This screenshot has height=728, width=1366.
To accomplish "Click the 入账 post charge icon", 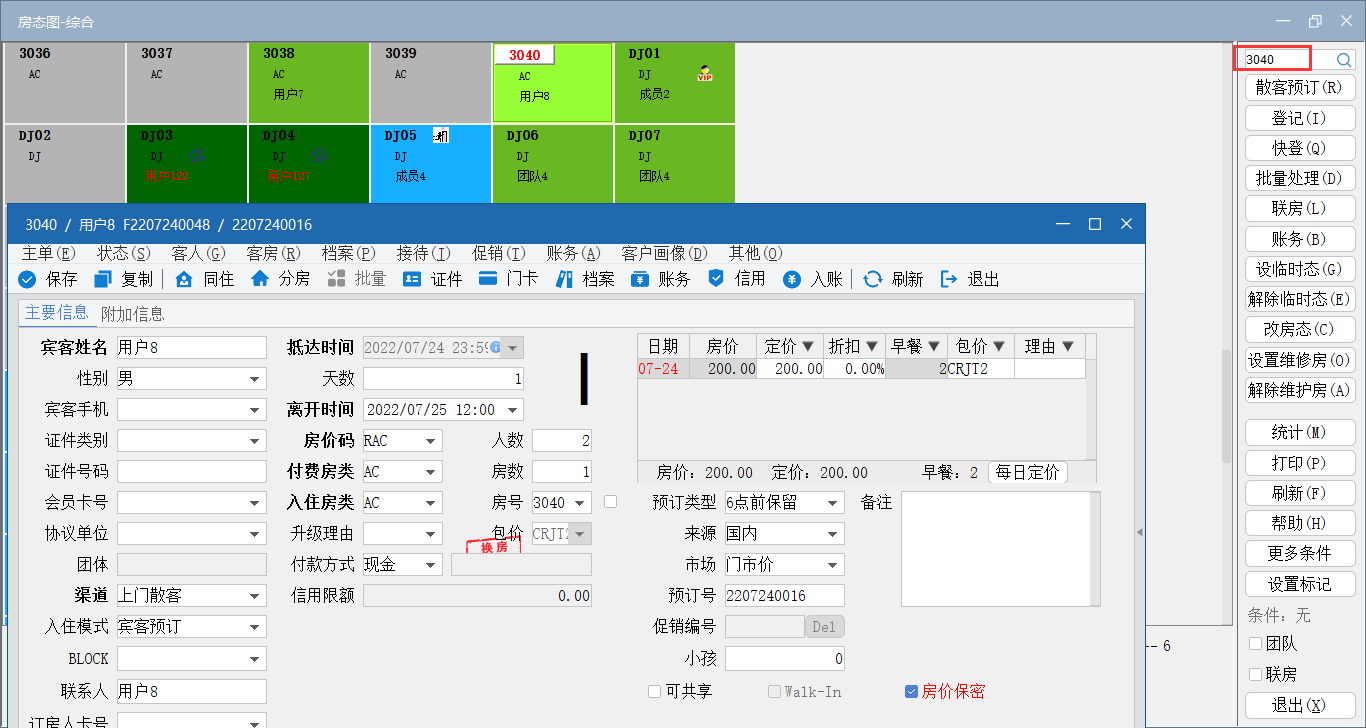I will tap(792, 279).
